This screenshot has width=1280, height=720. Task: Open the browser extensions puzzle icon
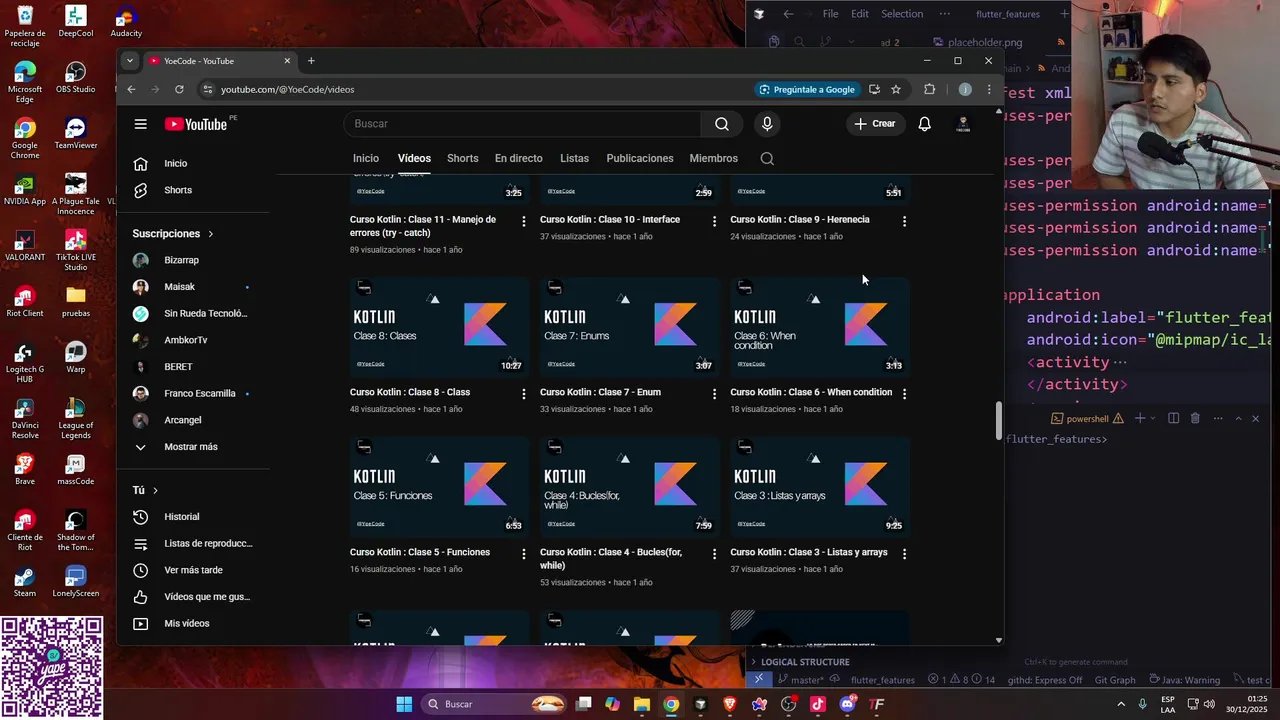(x=929, y=89)
